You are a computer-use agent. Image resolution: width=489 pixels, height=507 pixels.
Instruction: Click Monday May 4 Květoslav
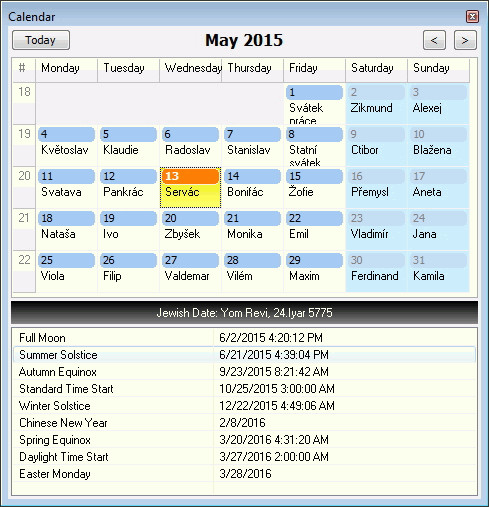tap(66, 146)
